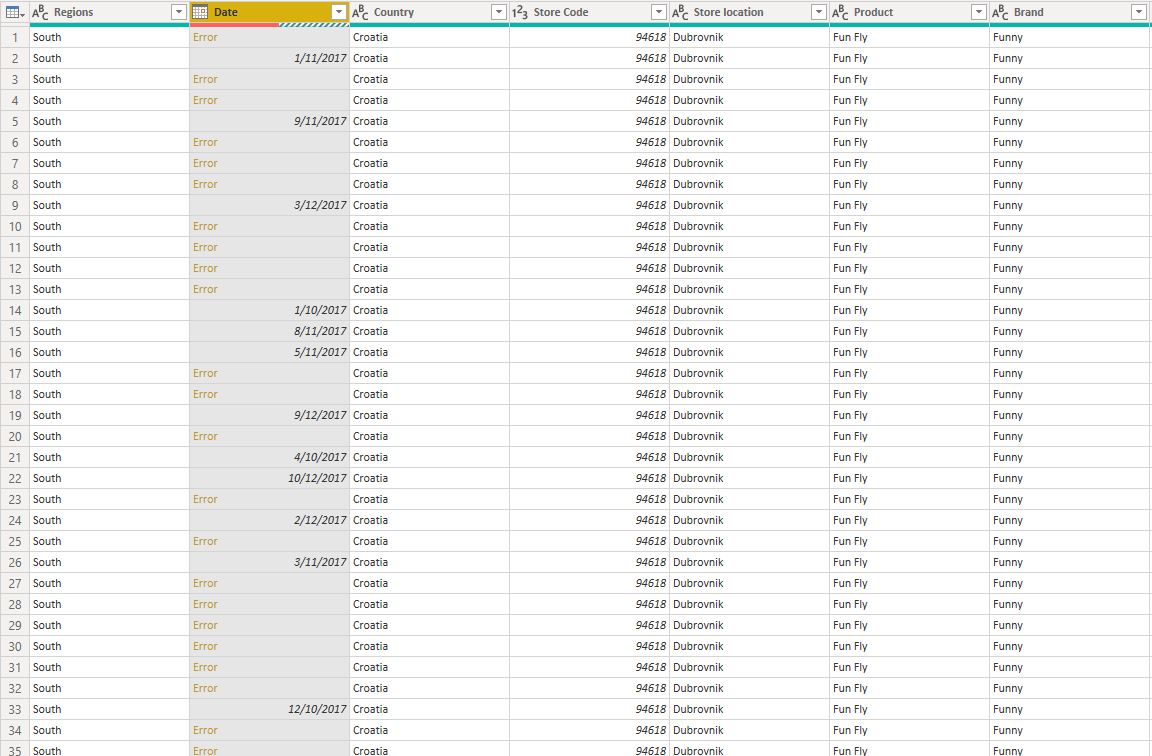Select the Funny cell in row 4
1152x756 pixels.
coord(1070,100)
